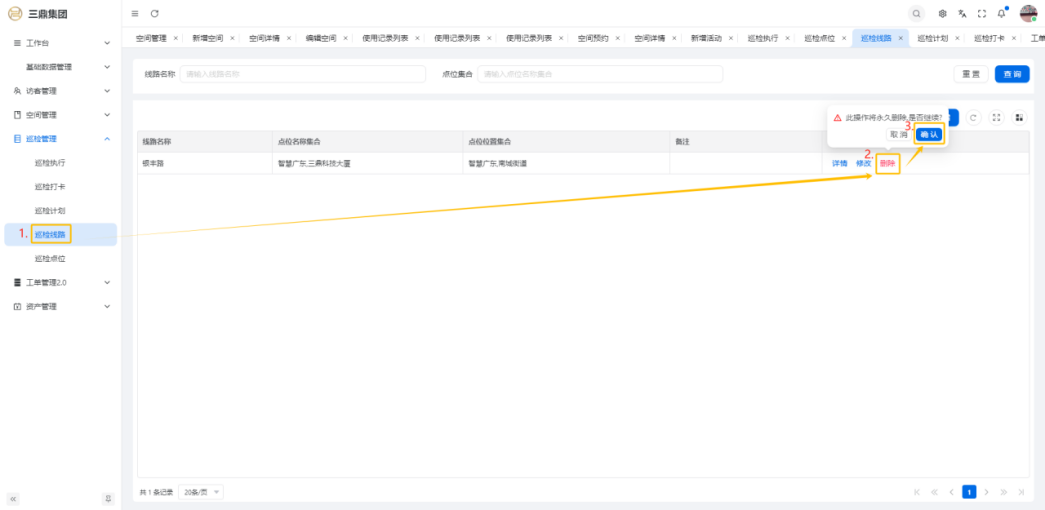
Task: Open settings via the gear icon
Action: (943, 13)
